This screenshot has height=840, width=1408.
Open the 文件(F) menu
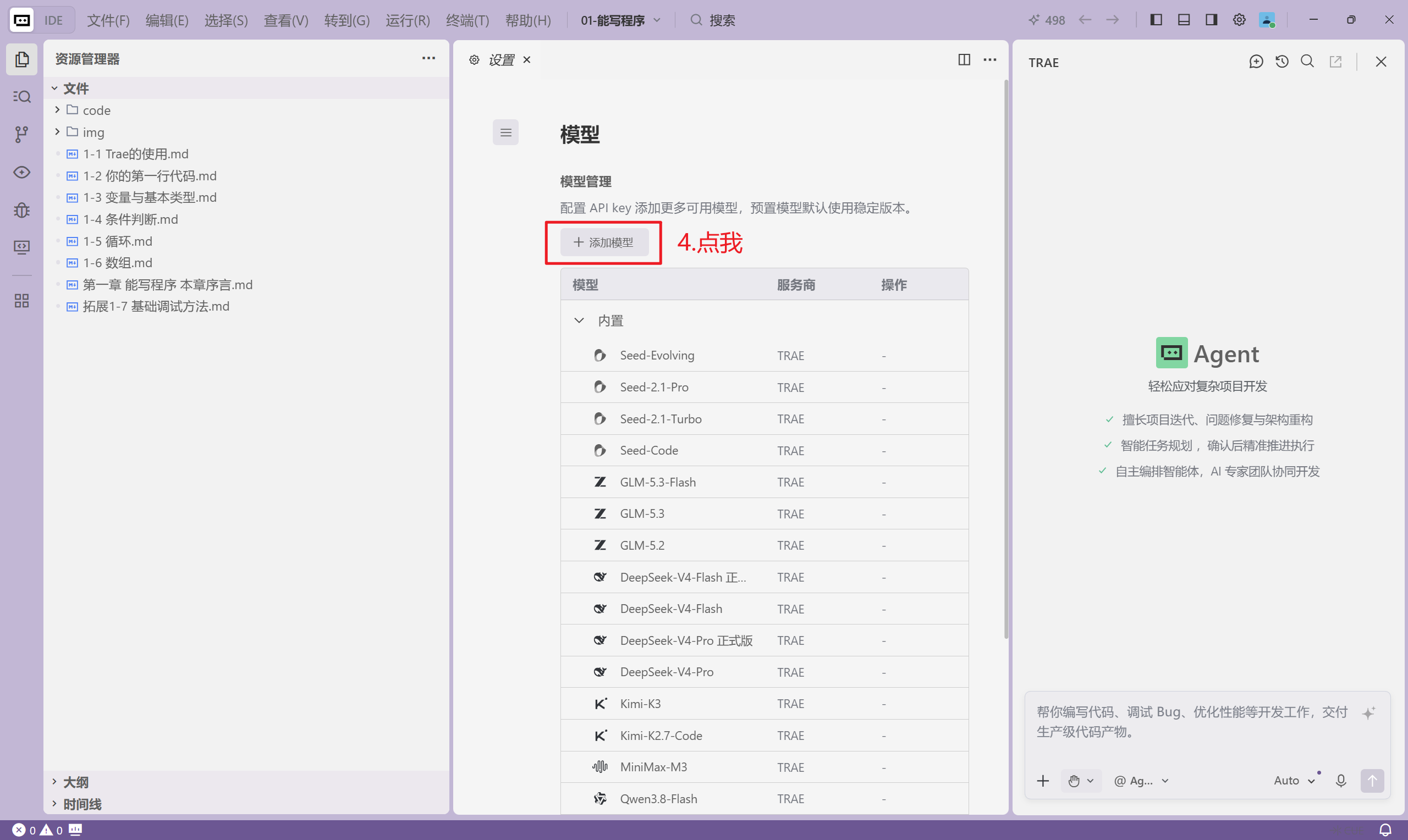[x=108, y=20]
